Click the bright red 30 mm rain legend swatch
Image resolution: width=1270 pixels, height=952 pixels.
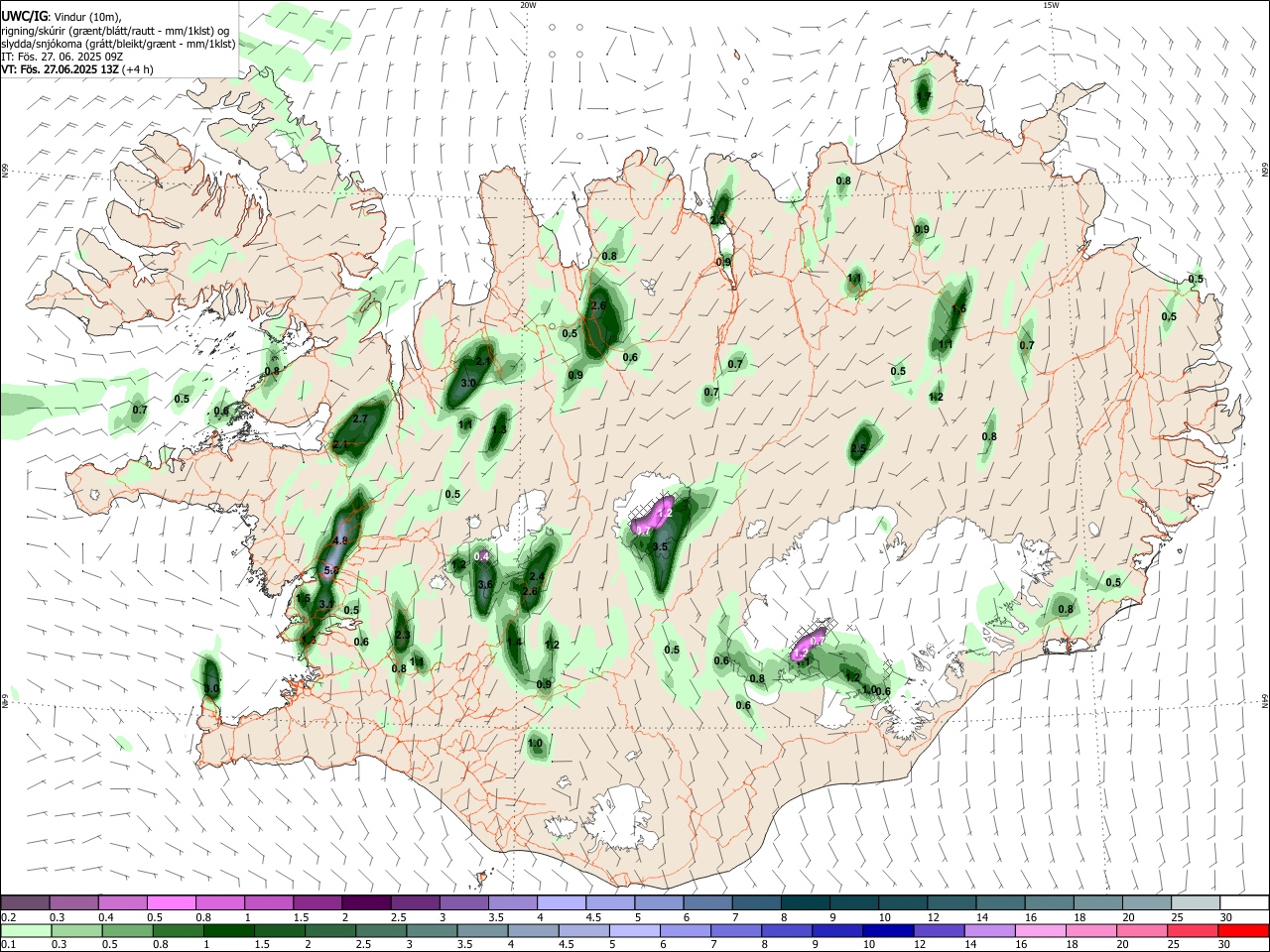pos(1242,930)
